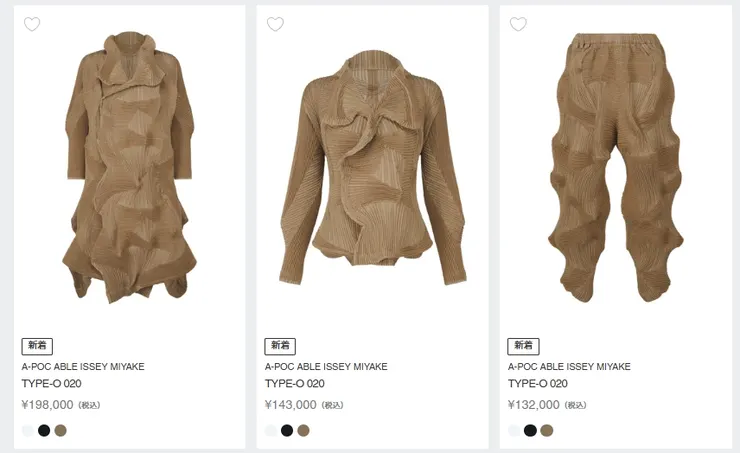Add the trousers to wishlist via heart
Screen dimensions: 740x453
518,24
